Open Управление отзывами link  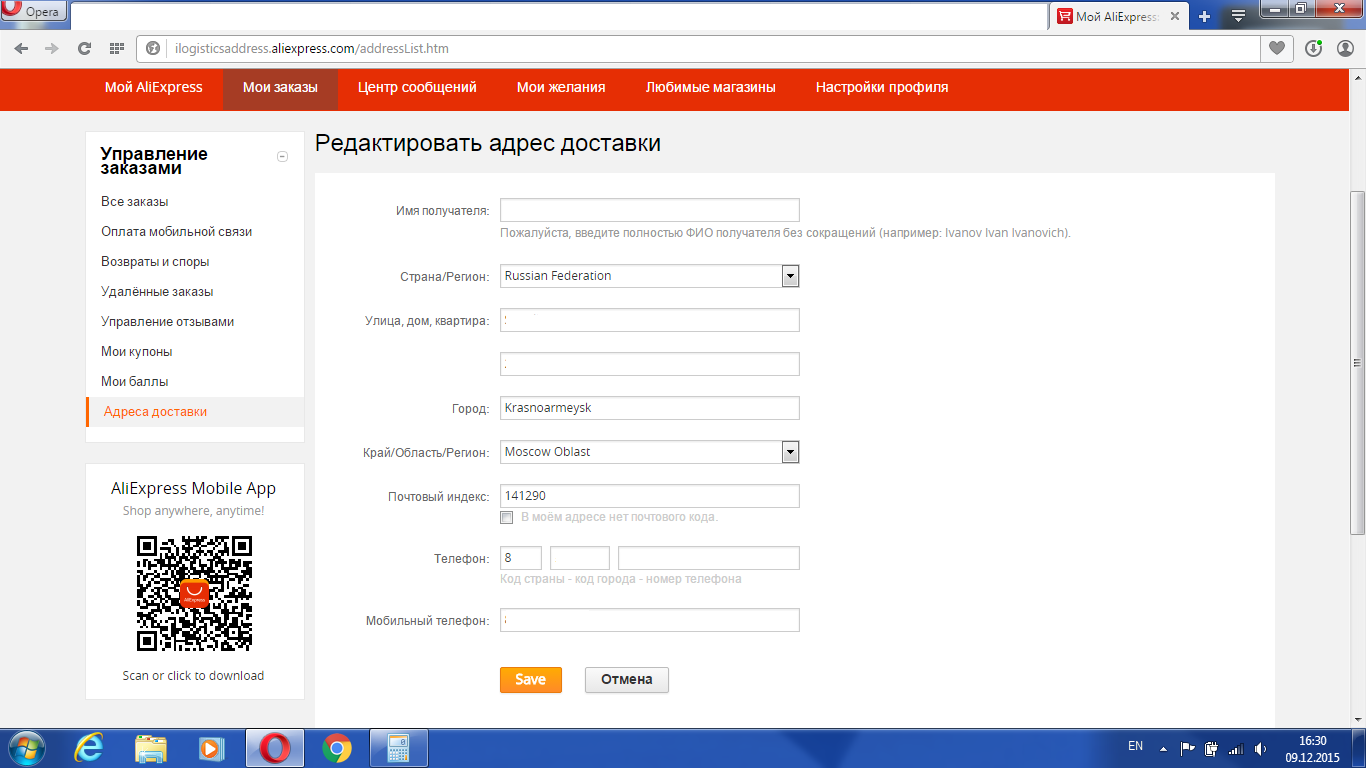(168, 321)
